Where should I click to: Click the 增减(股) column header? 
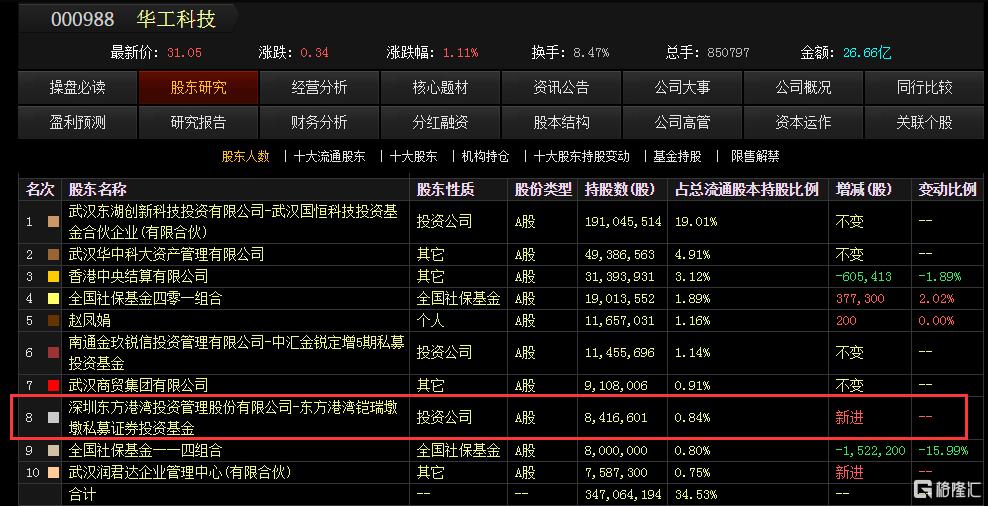click(864, 190)
